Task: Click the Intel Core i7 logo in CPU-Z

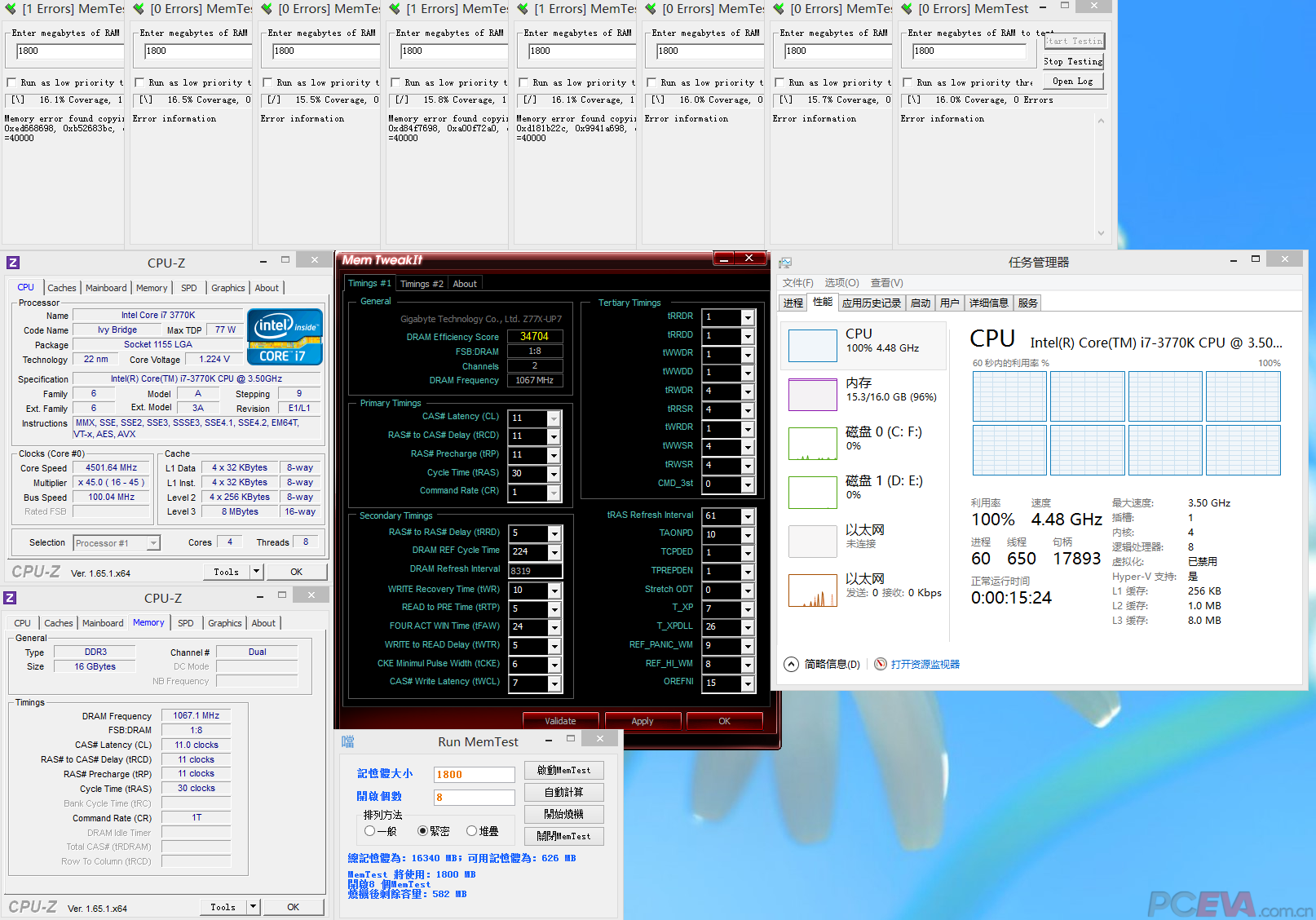Action: pos(285,336)
